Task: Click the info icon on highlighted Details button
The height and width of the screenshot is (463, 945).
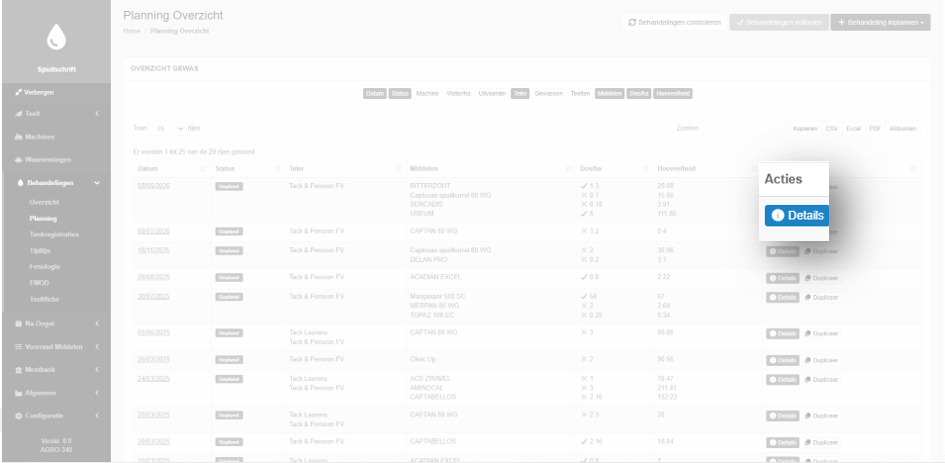Action: coord(778,215)
